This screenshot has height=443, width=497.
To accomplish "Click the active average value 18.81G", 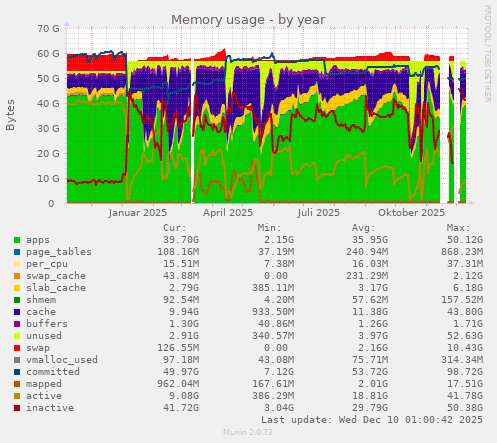I will 370,396.
